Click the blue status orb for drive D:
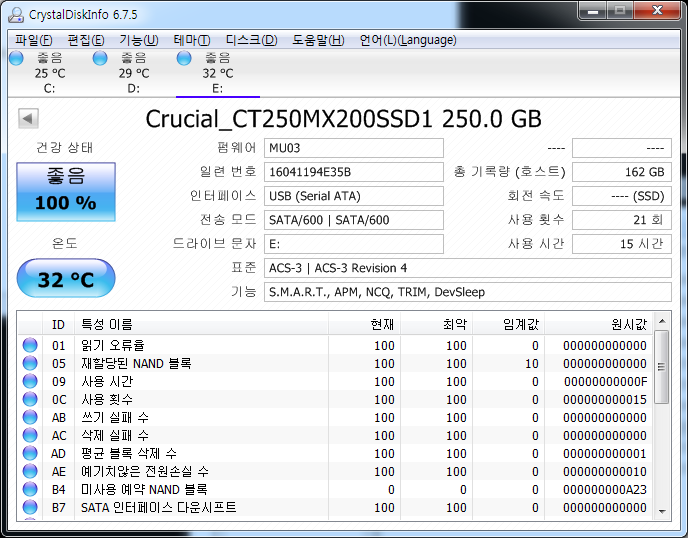This screenshot has width=688, height=538. (x=100, y=58)
